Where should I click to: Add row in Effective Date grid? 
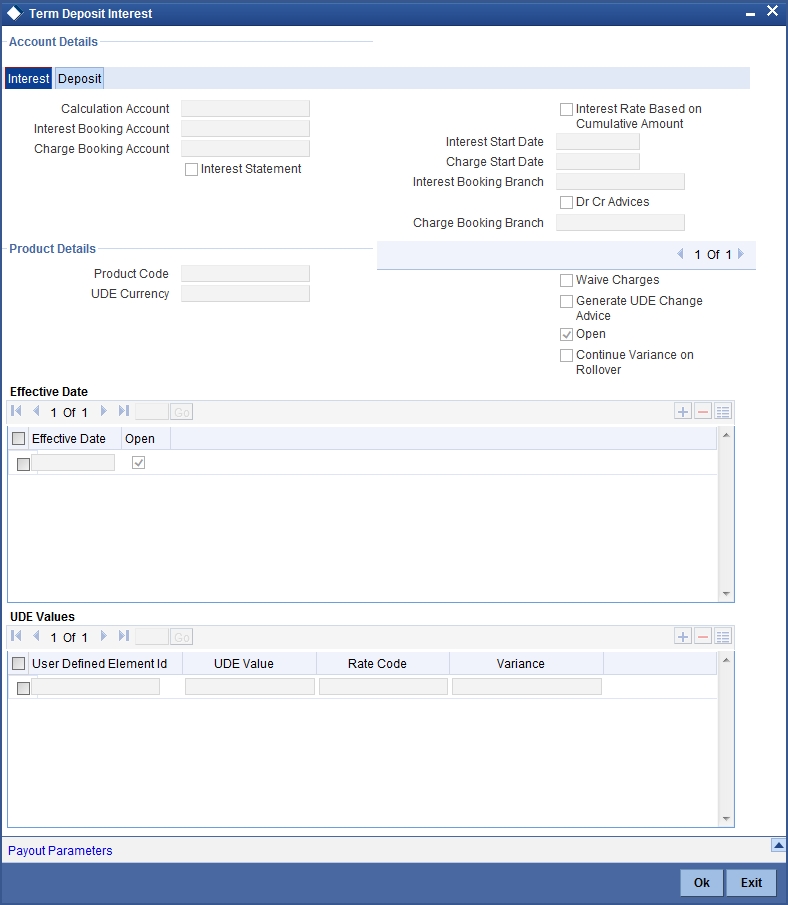click(683, 412)
